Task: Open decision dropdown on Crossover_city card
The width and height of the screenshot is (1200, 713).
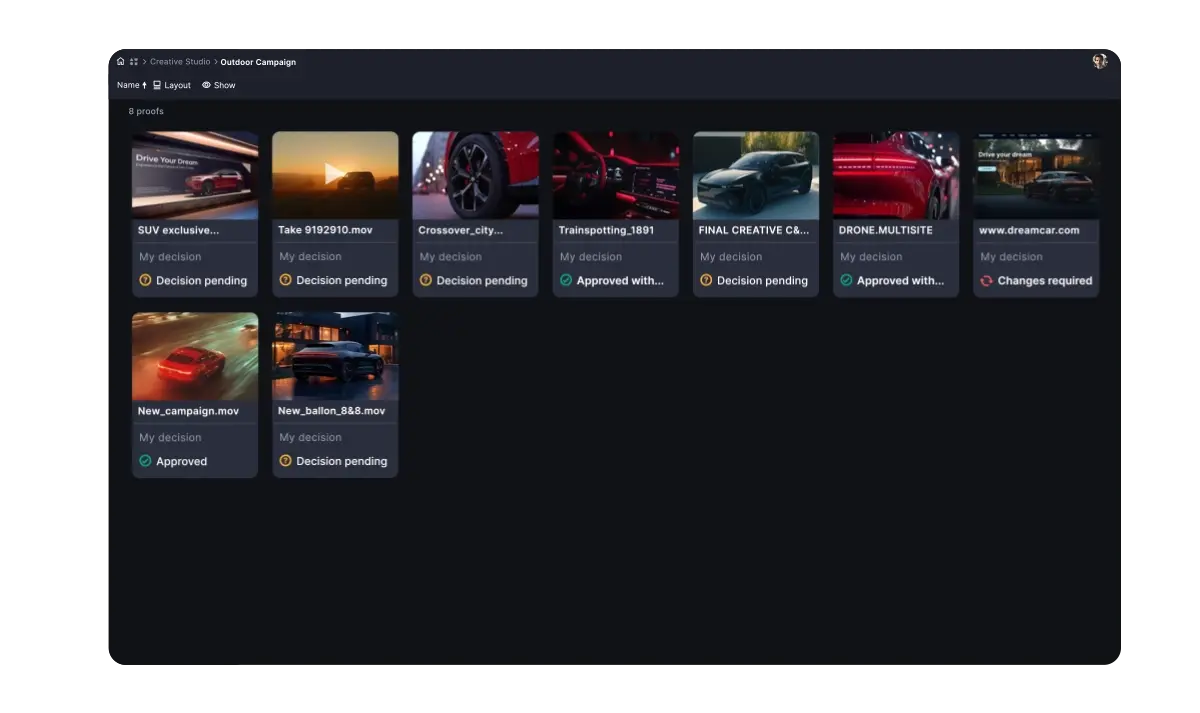Action: click(x=475, y=281)
